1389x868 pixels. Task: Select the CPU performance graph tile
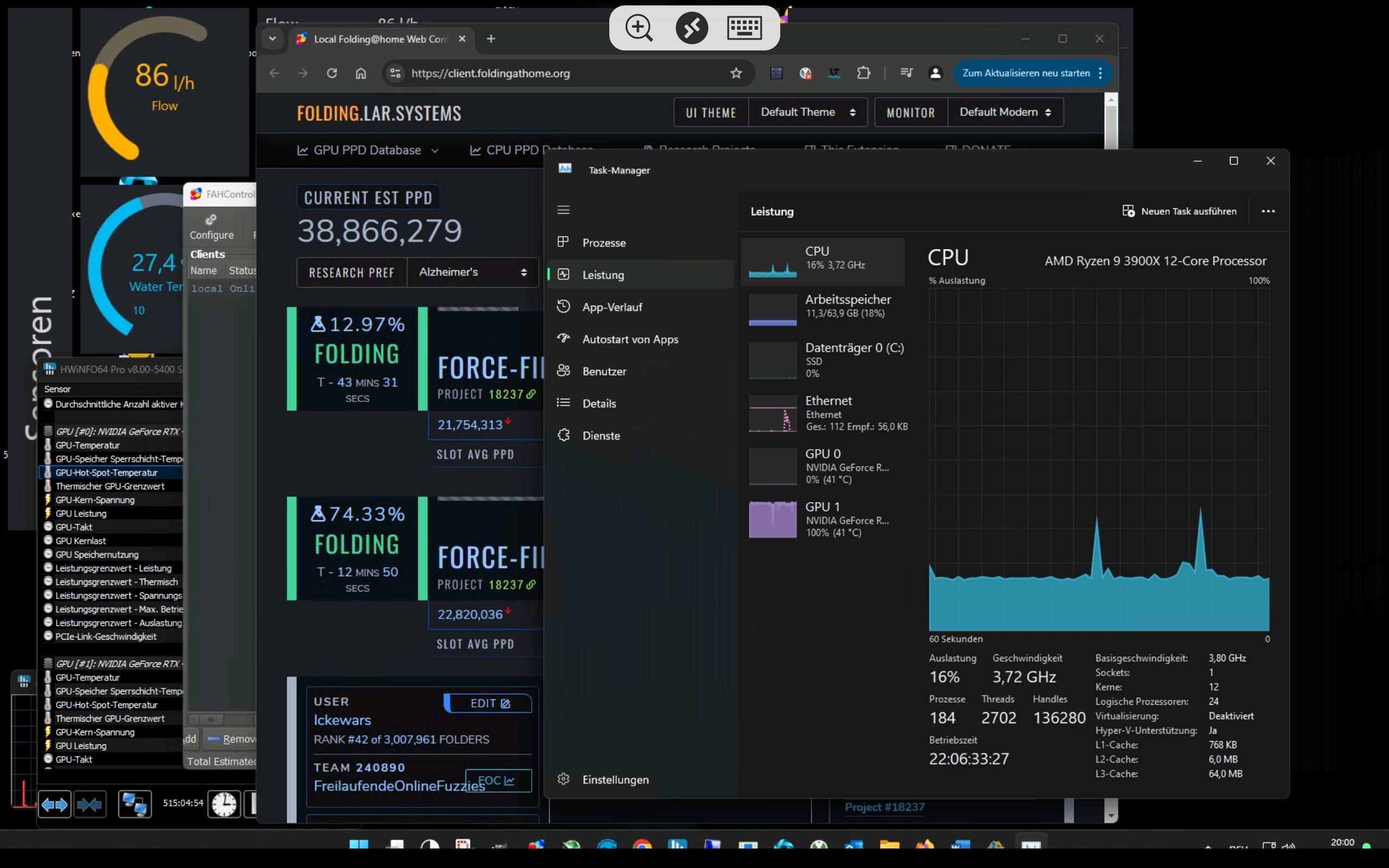point(823,262)
